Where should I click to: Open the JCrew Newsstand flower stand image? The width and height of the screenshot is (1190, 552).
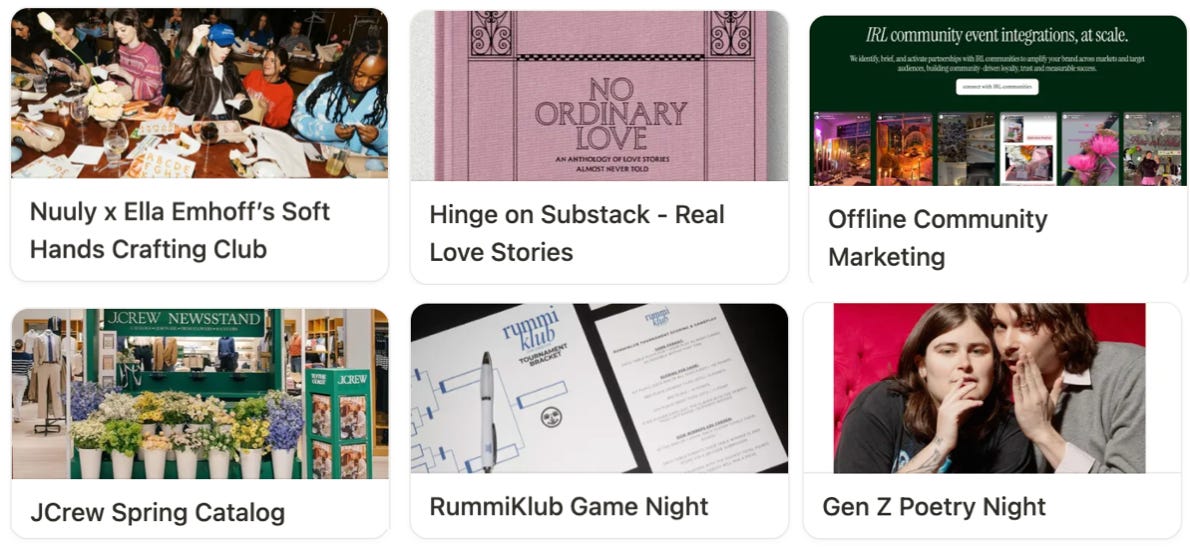[x=200, y=393]
